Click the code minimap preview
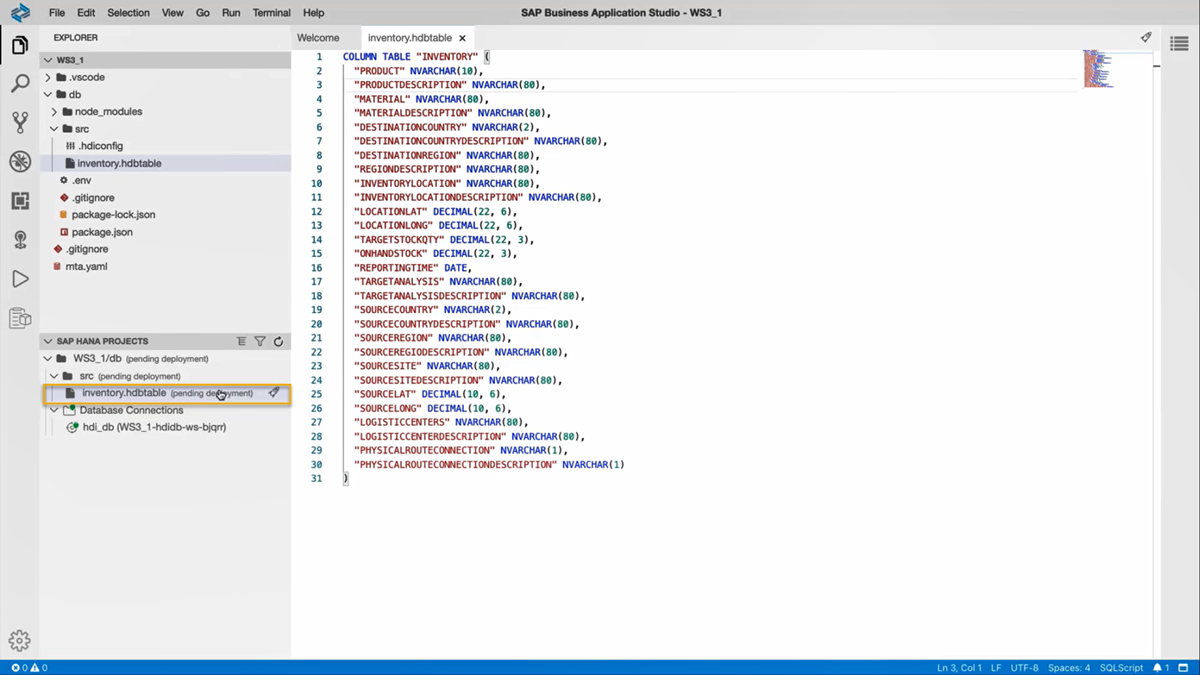Screen dimensions: 1200x675 click(x=1098, y=69)
